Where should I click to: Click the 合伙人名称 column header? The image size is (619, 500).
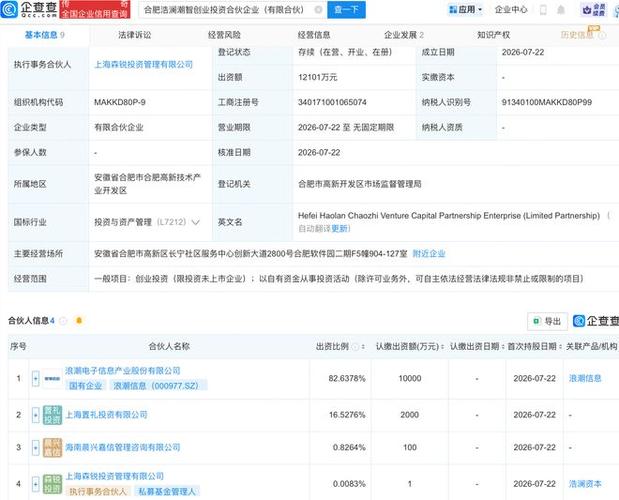(x=169, y=346)
